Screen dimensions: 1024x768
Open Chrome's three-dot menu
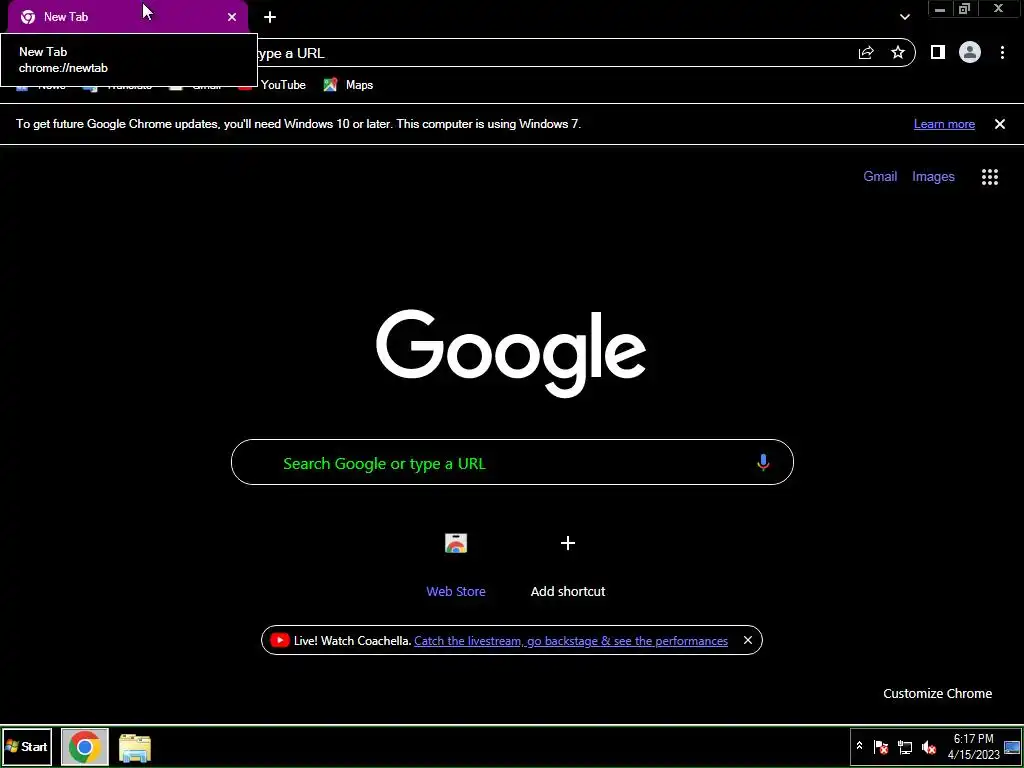1002,53
